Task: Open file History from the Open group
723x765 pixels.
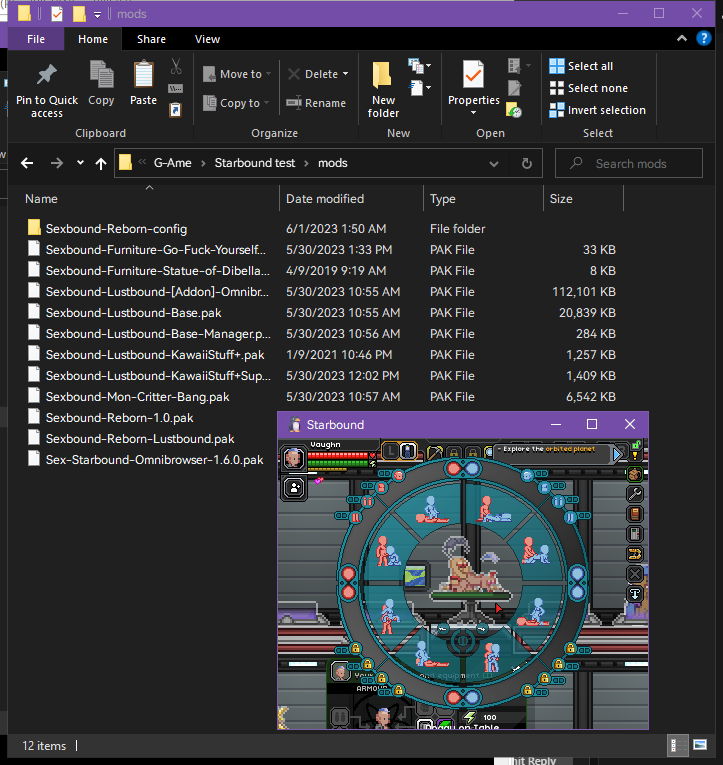Action: coord(514,110)
